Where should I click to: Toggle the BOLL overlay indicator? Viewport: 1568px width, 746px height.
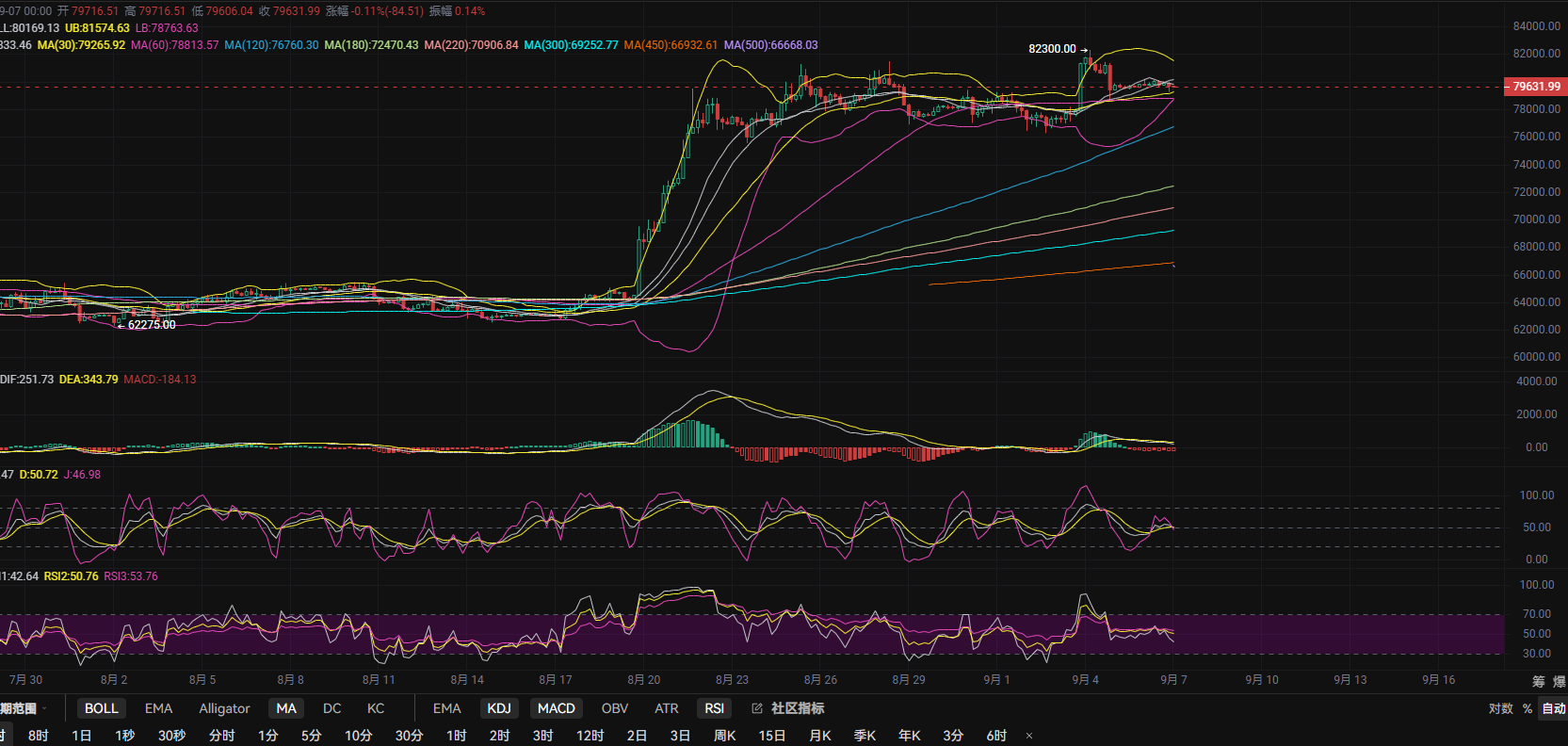click(x=102, y=708)
